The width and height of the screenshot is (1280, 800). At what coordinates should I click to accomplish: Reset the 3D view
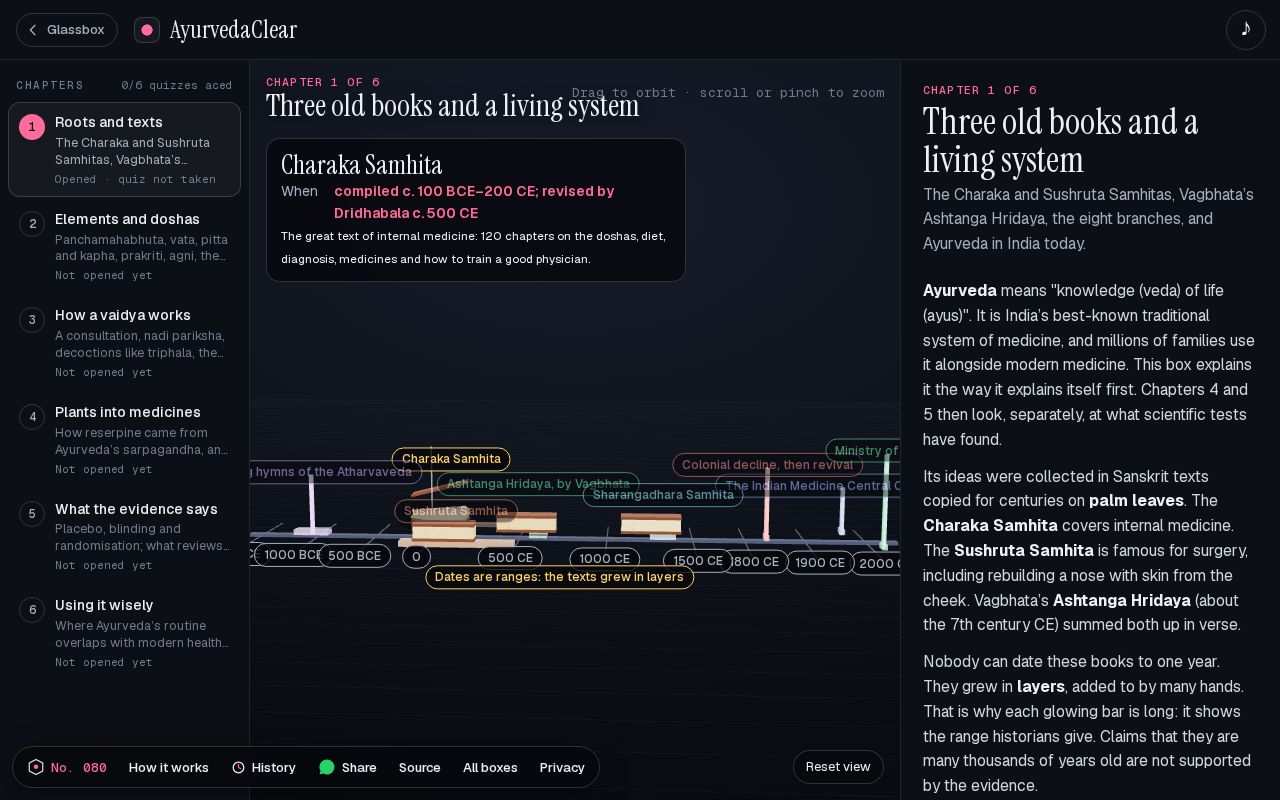pyautogui.click(x=838, y=767)
